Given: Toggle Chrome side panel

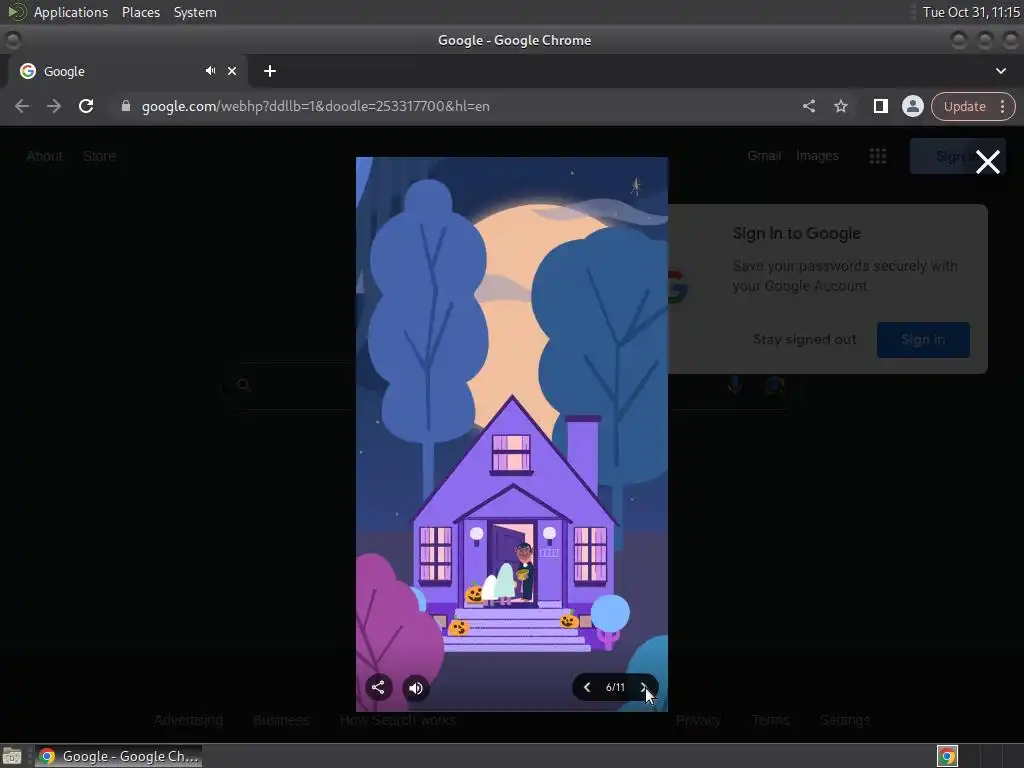Looking at the screenshot, I should coord(880,106).
